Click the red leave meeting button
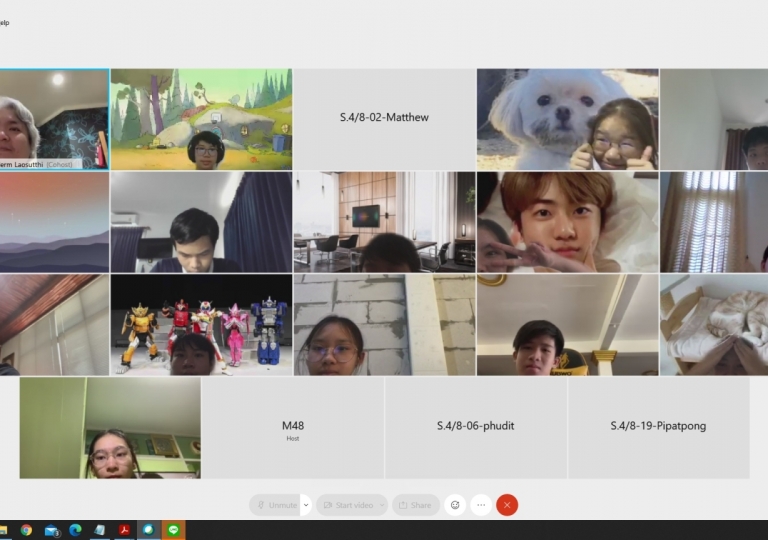The height and width of the screenshot is (540, 768). 507,505
